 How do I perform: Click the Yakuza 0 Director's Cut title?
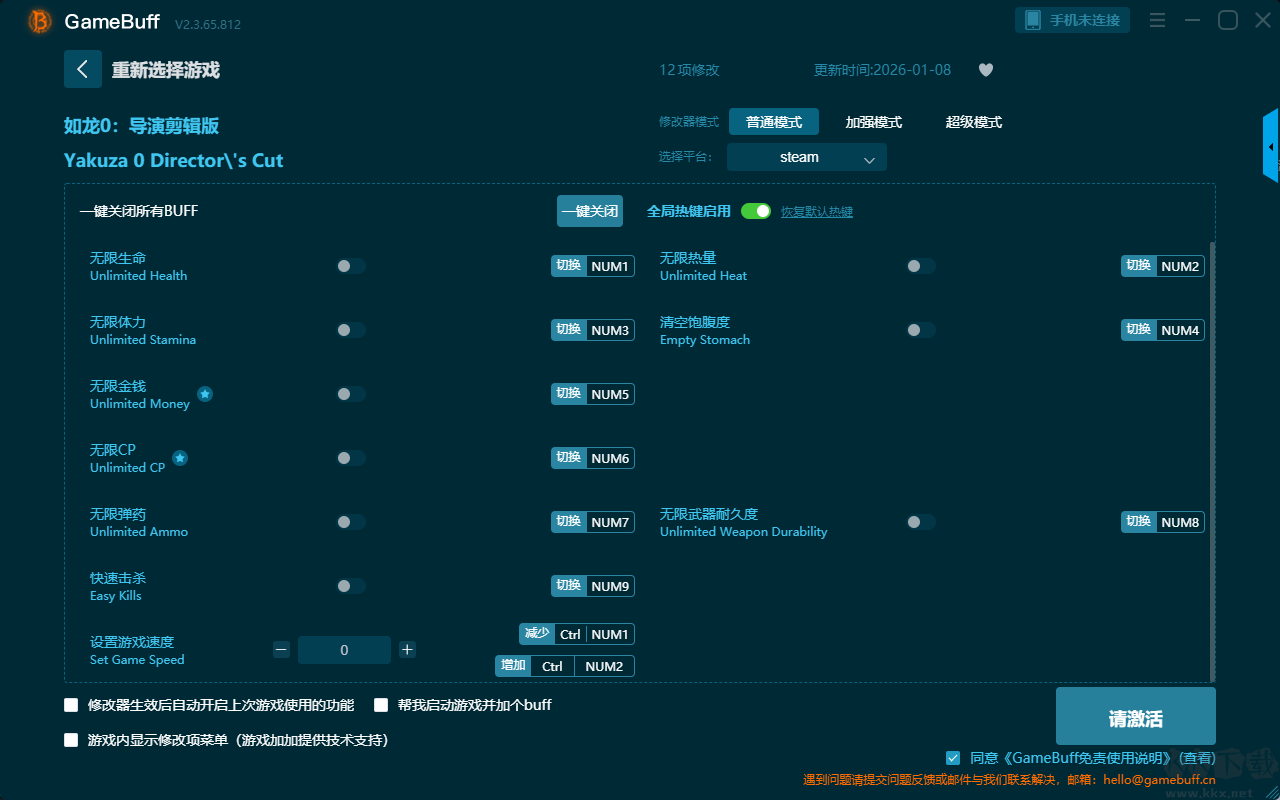(174, 160)
